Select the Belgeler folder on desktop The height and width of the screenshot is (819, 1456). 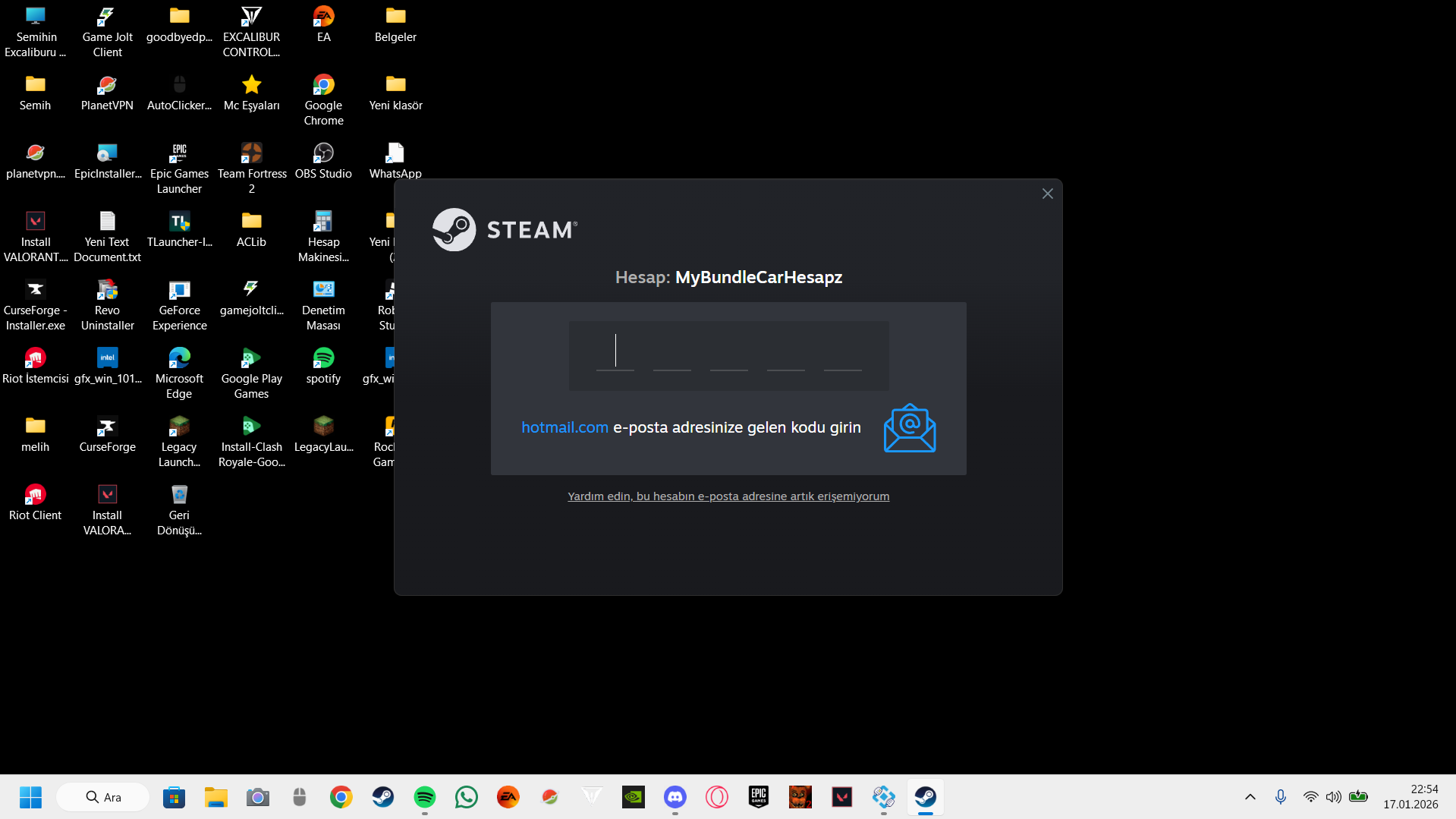[x=396, y=24]
